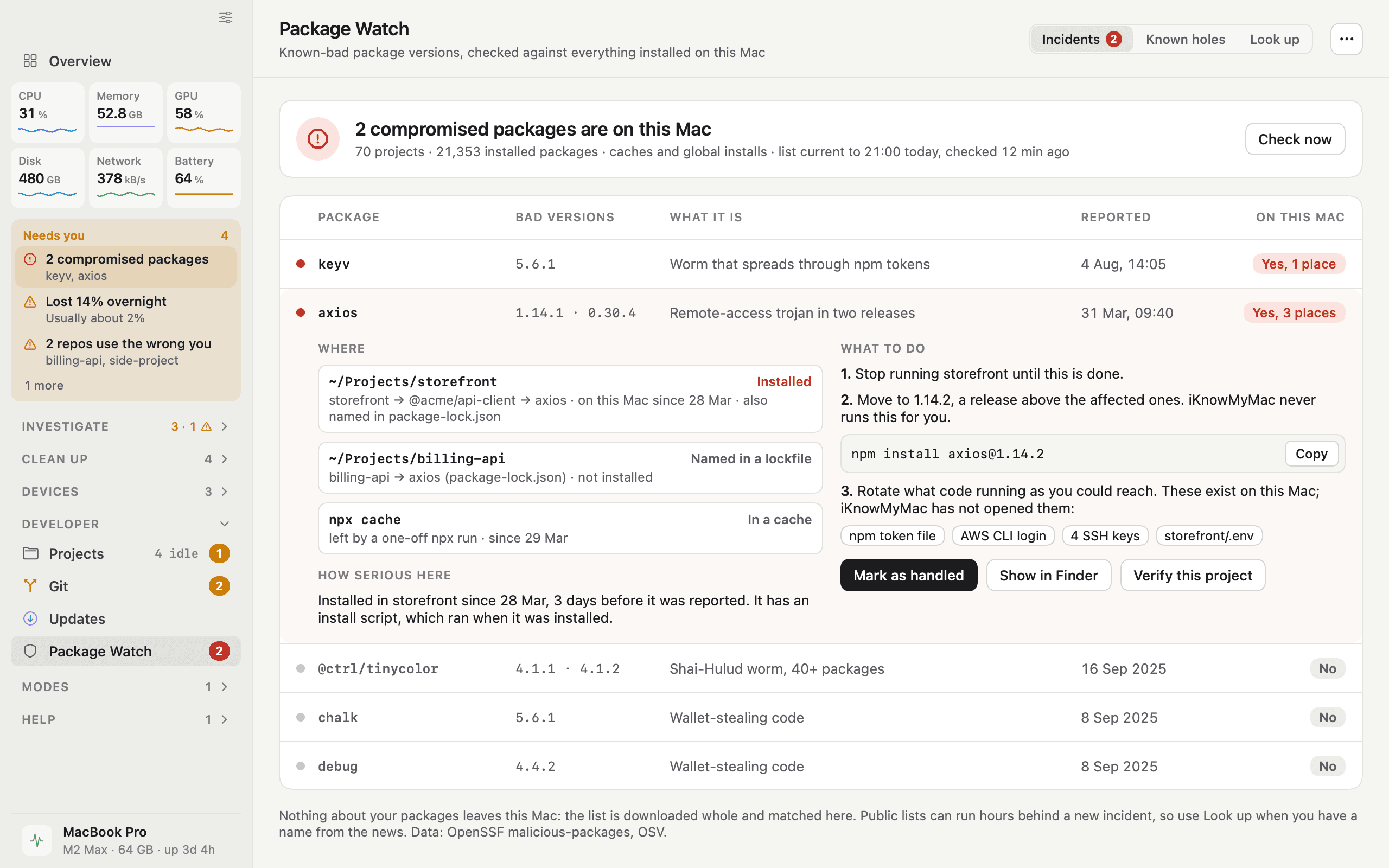Click the npm token file chip

click(x=893, y=535)
